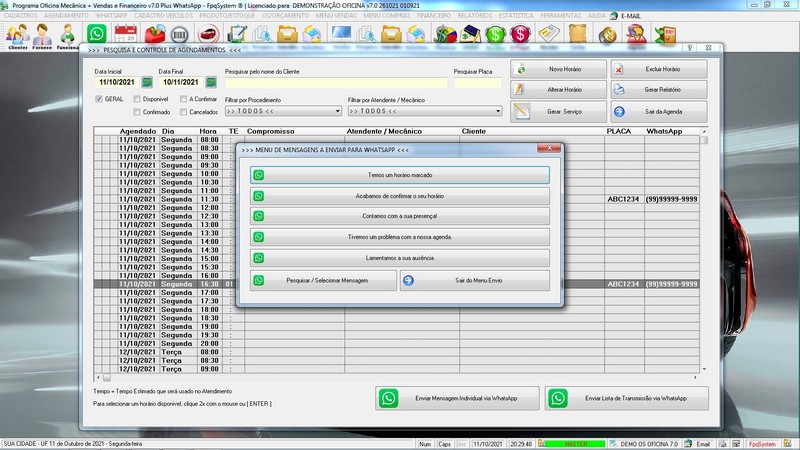Viewport: 800px width, 450px height.
Task: Uncheck the GERAL checkbox
Action: [x=99, y=99]
